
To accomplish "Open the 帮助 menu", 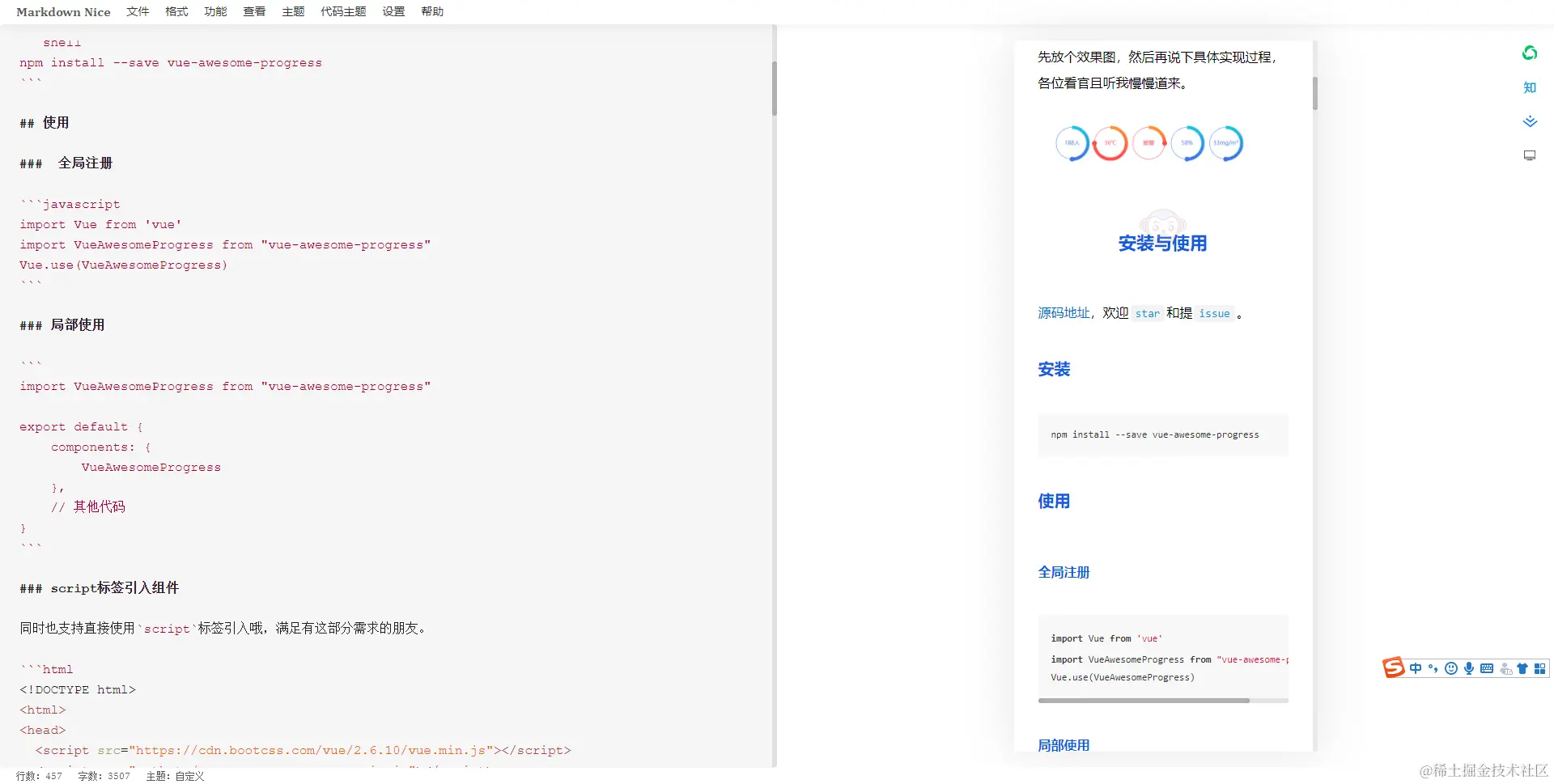I will click(x=432, y=11).
